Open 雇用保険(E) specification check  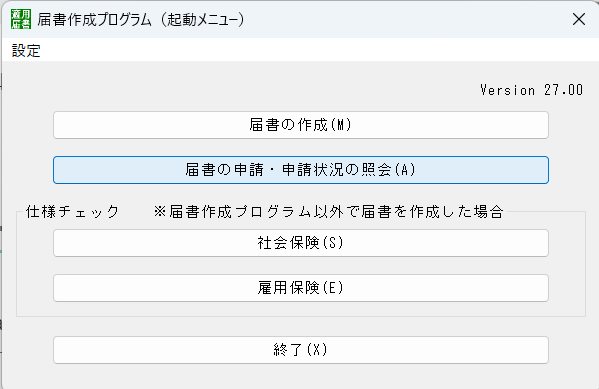pyautogui.click(x=301, y=288)
